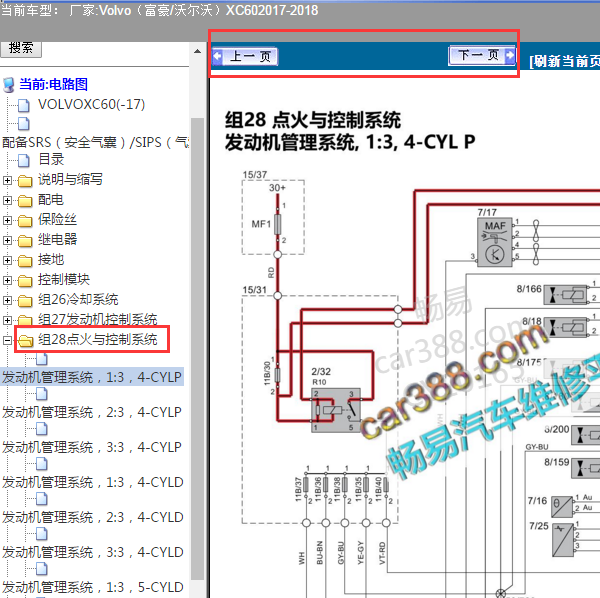The height and width of the screenshot is (598, 600).
Task: Expand the 保险丝 folder
Action: 7,220
